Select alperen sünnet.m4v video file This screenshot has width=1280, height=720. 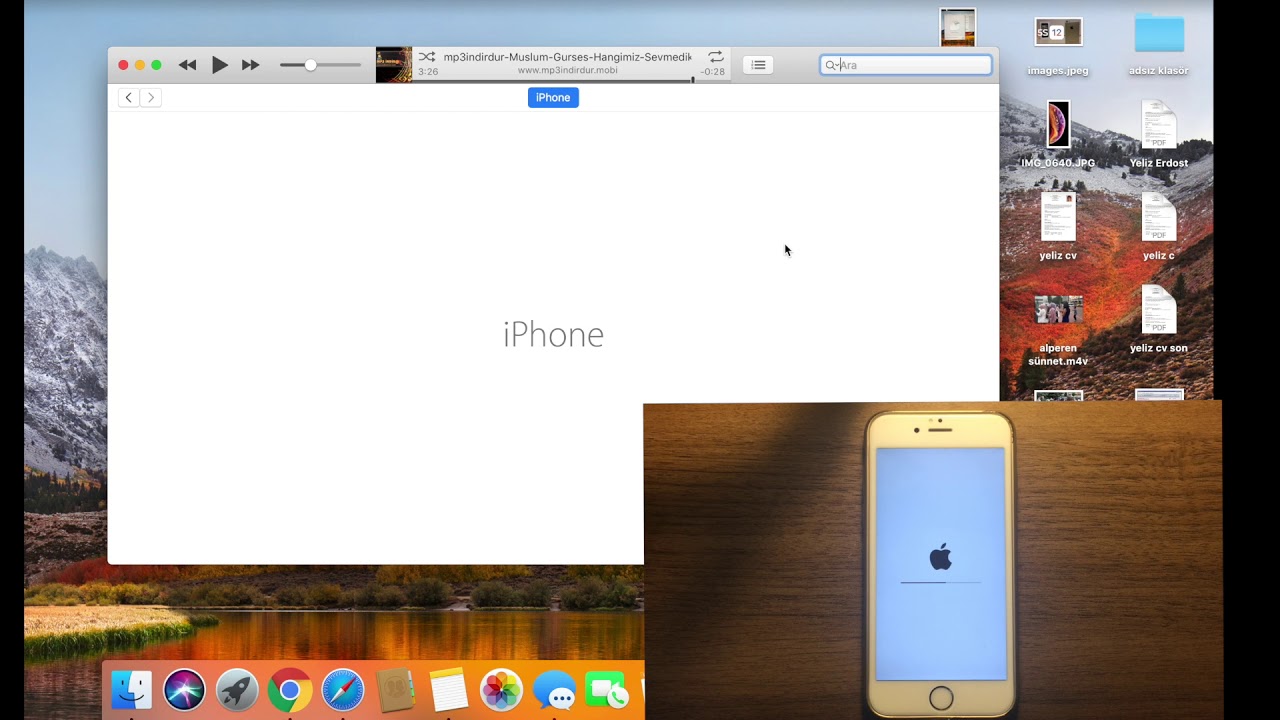pyautogui.click(x=1058, y=310)
